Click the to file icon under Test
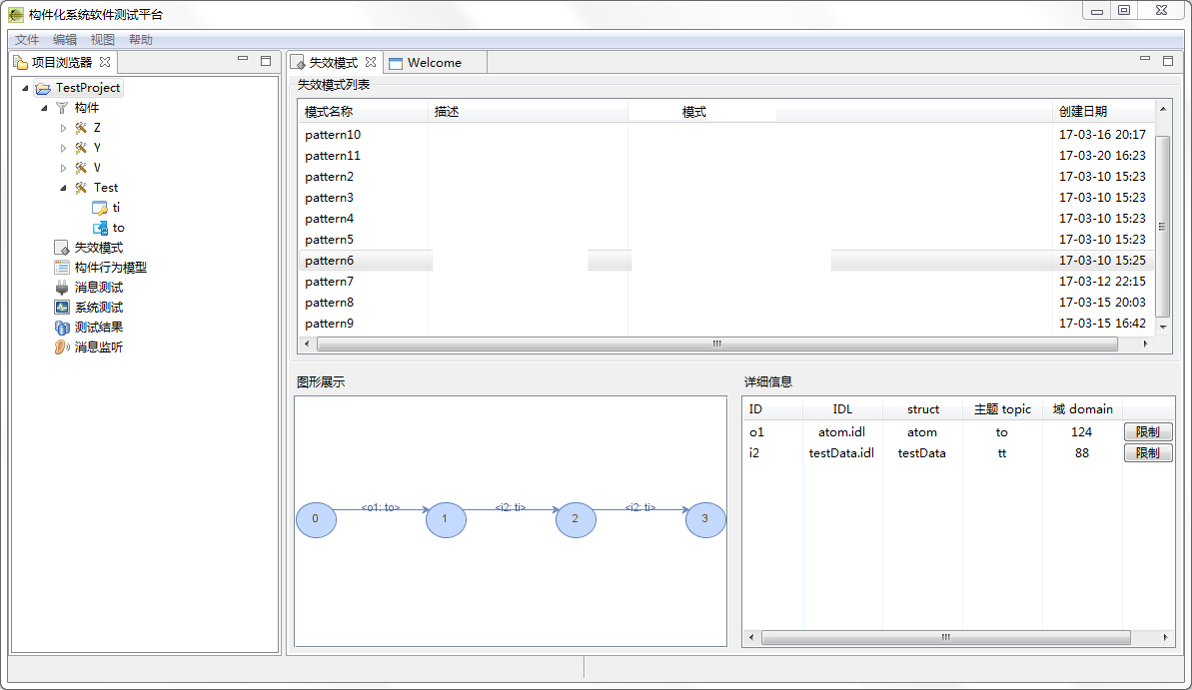The image size is (1192, 690). [99, 228]
